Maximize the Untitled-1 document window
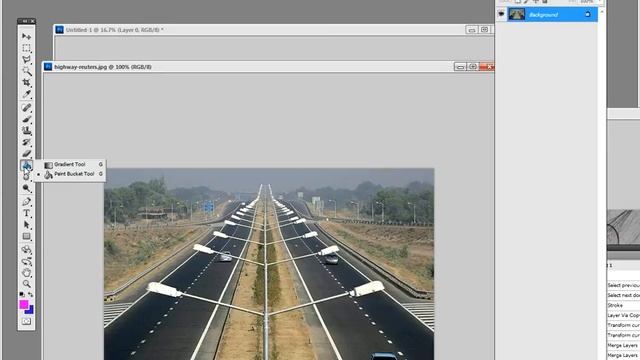640x360 pixels. 484,30
